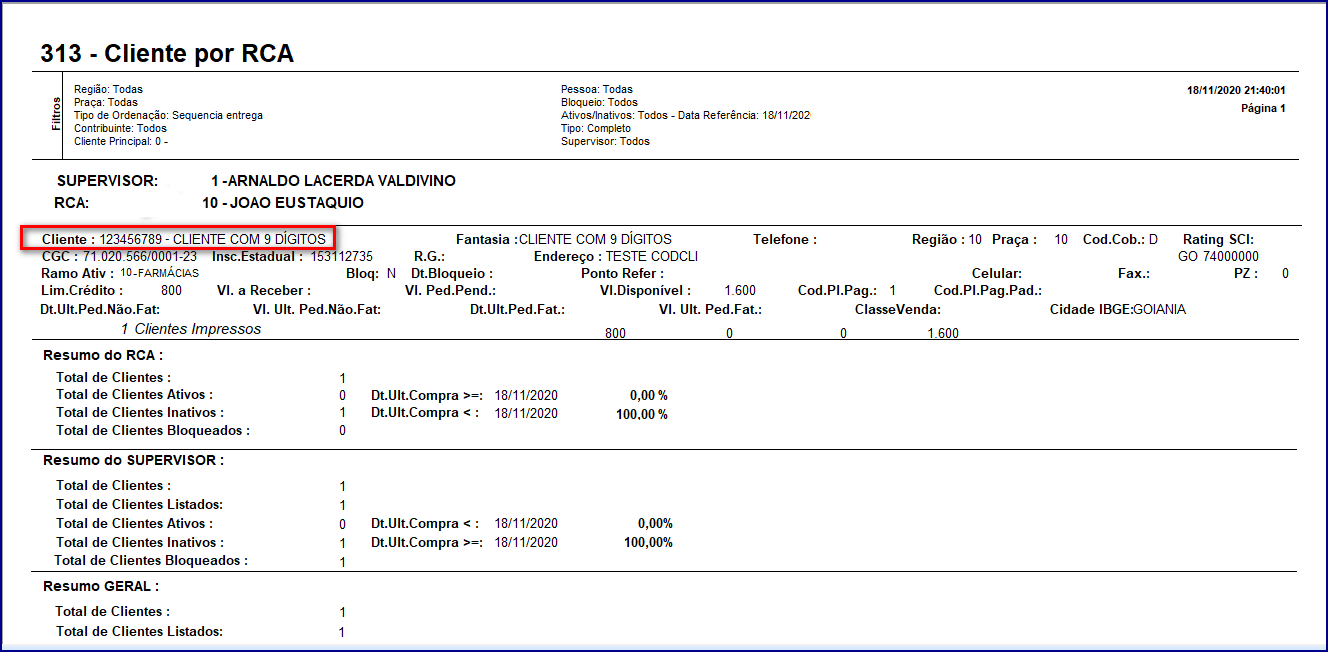This screenshot has width=1328, height=652.
Task: Click report timestamp '18/11/2020 21:40:01'
Action: pyautogui.click(x=1236, y=91)
